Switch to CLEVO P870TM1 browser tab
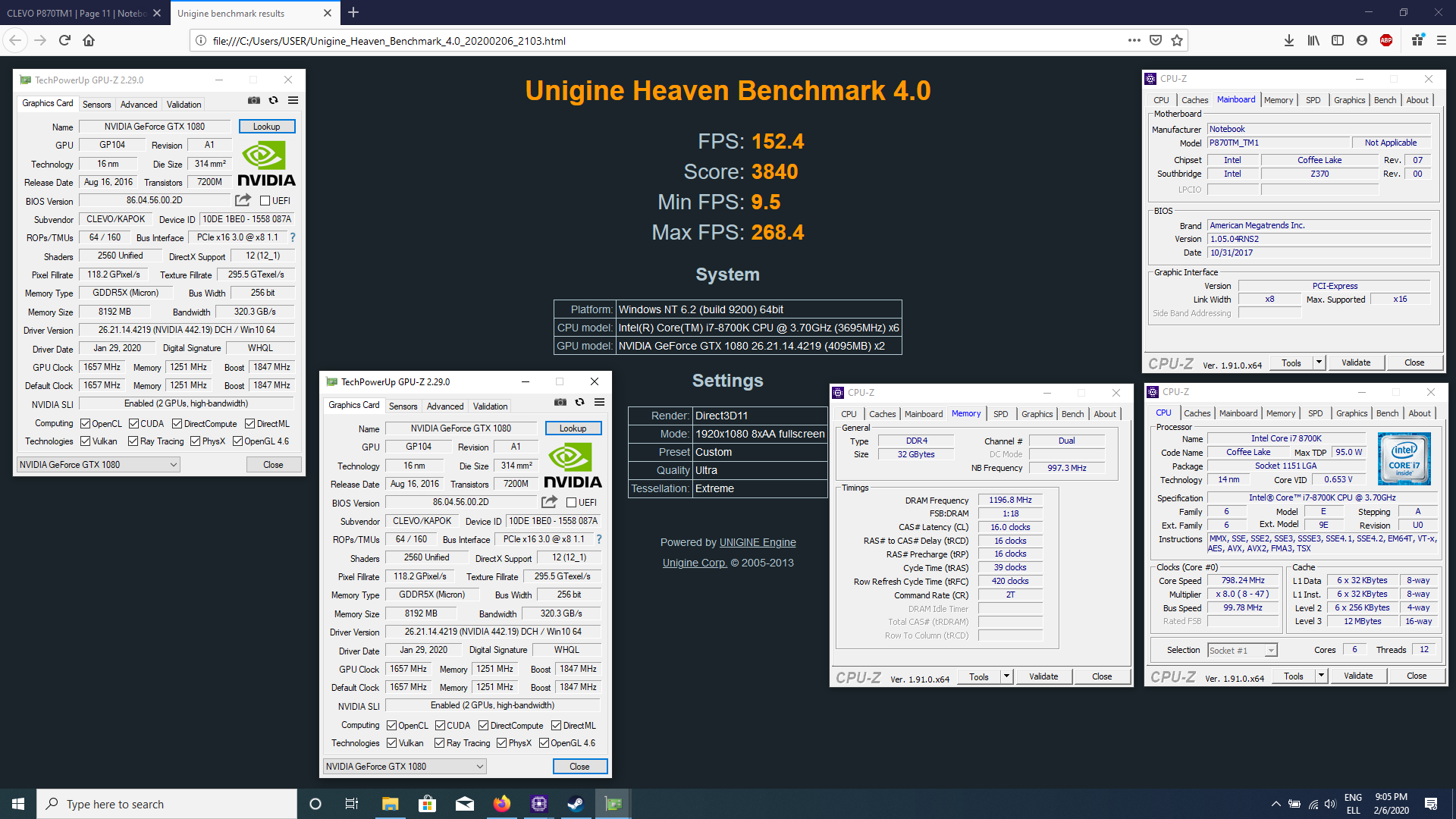The height and width of the screenshot is (819, 1456). click(x=76, y=13)
